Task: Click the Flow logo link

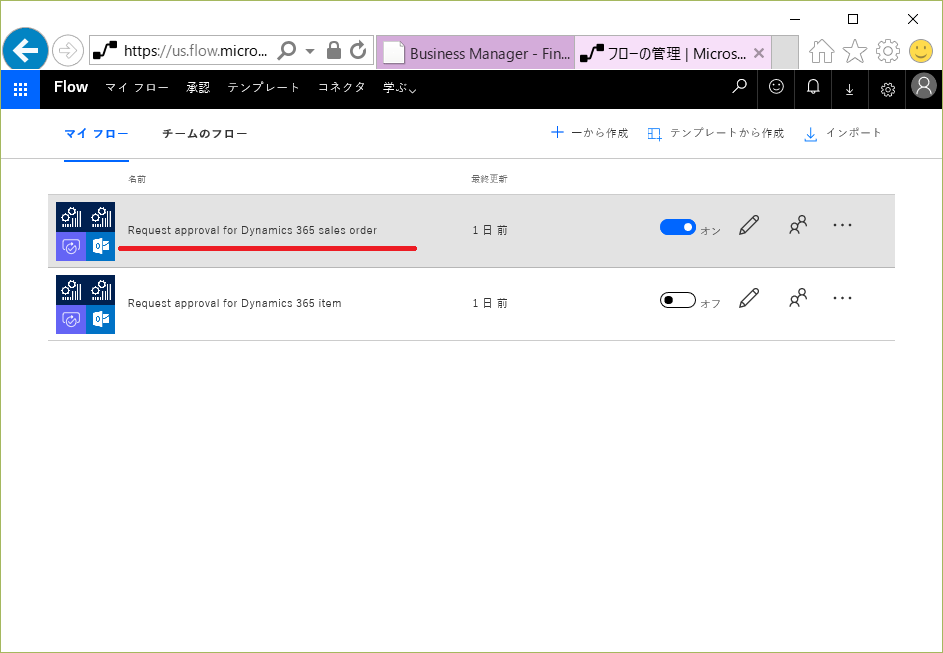Action: [x=71, y=87]
